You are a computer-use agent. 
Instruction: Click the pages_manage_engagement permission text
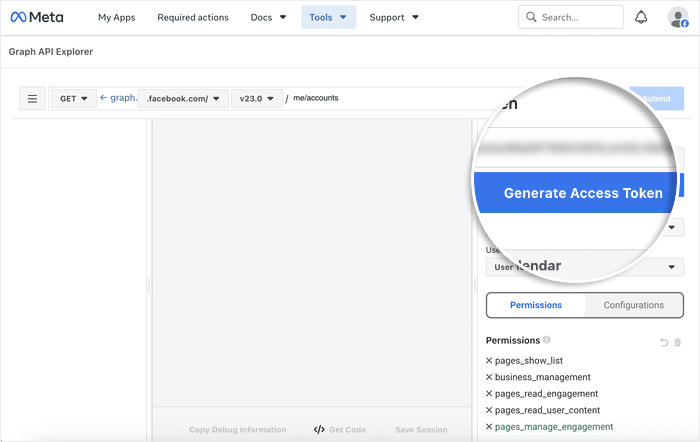(554, 426)
